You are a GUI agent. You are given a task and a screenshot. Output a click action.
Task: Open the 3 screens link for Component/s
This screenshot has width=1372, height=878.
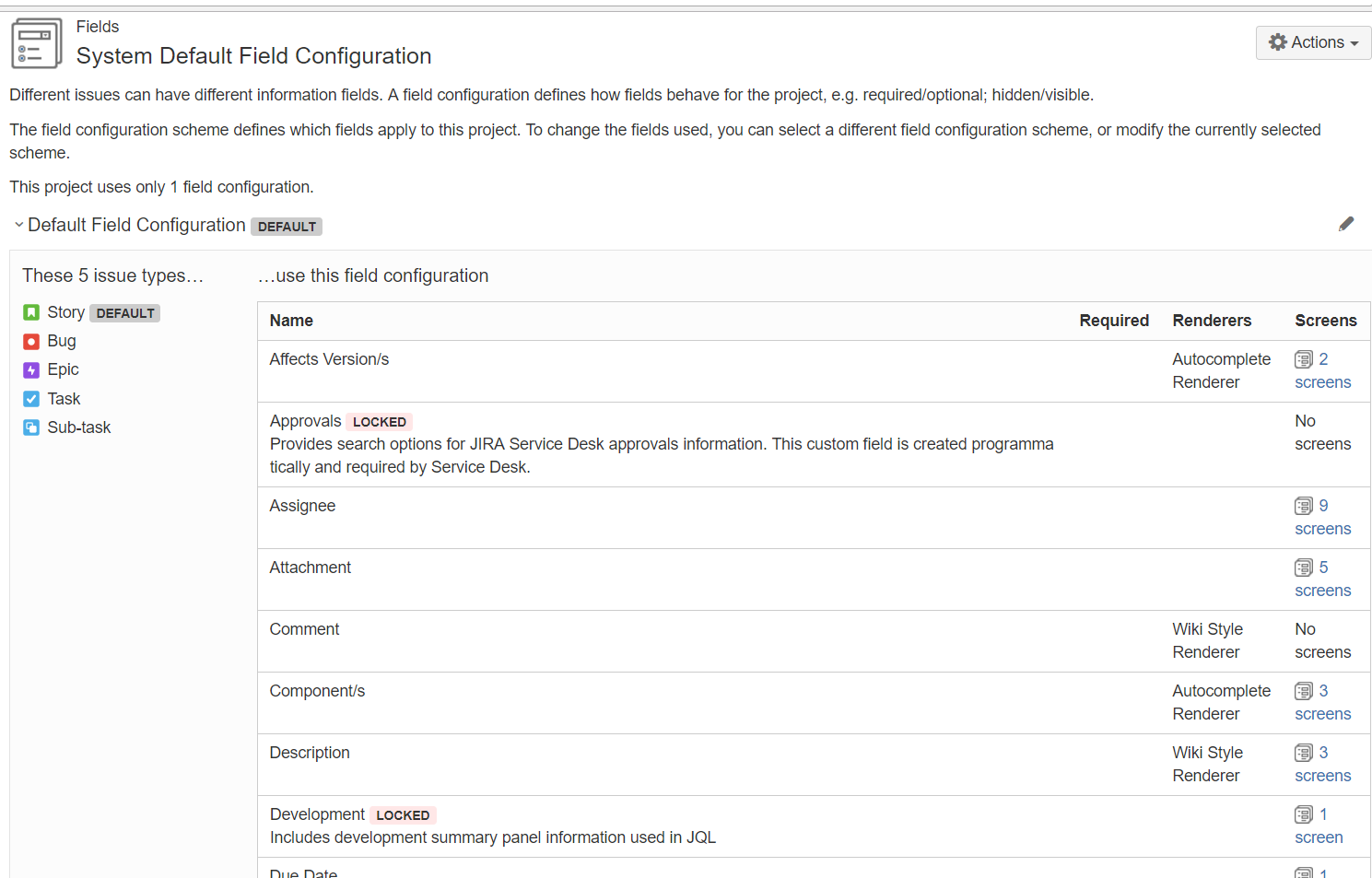1323,702
